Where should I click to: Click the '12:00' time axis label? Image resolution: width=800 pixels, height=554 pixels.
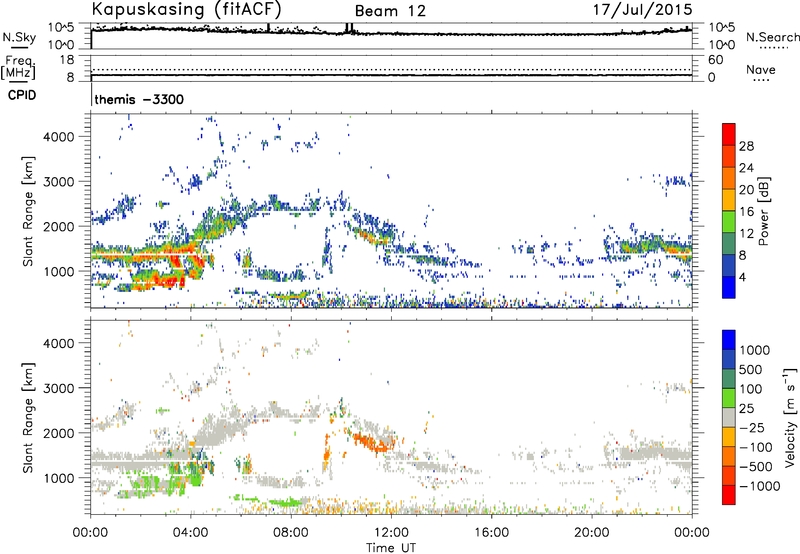point(391,533)
